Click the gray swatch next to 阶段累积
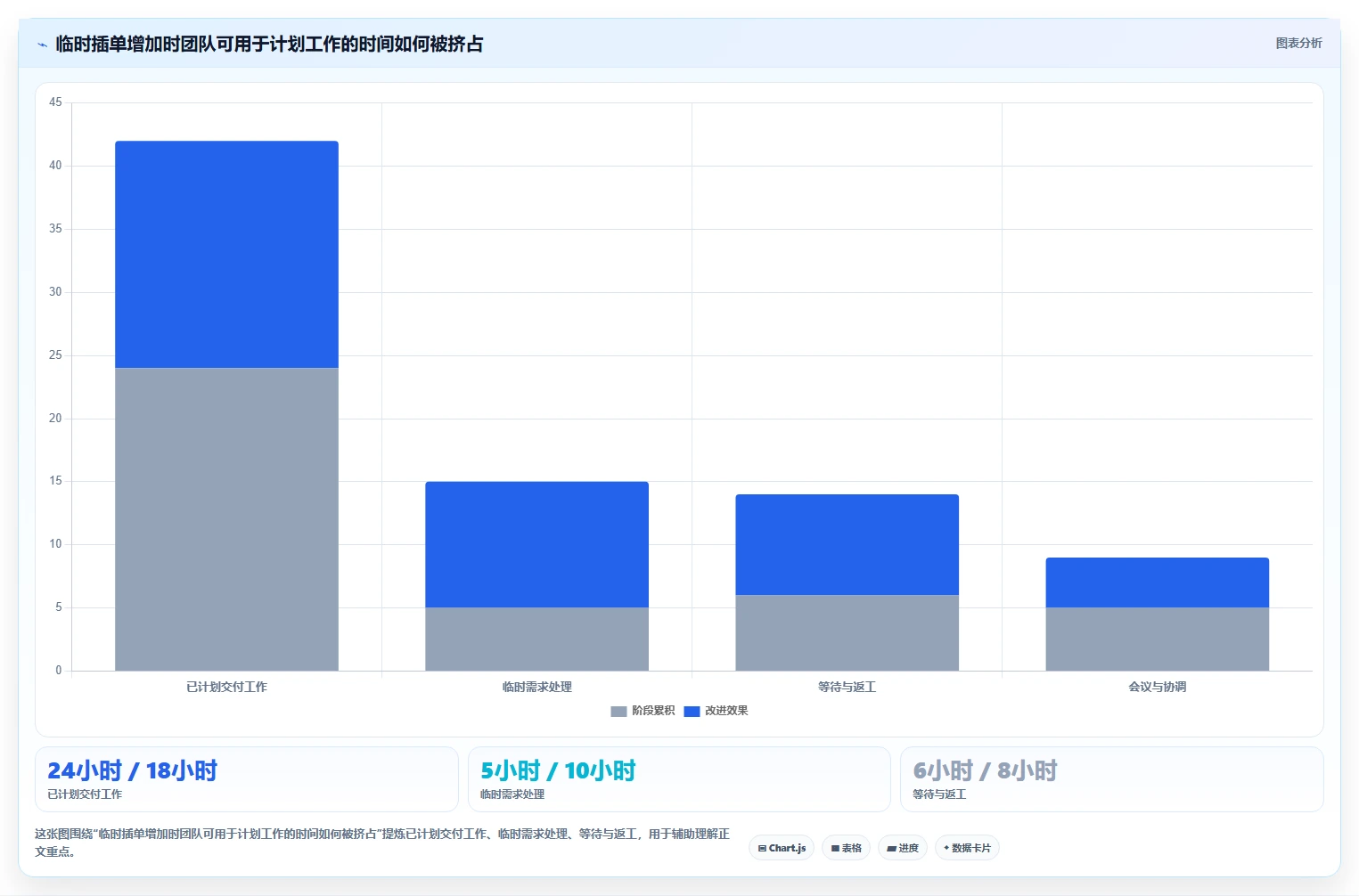Viewport: 1359px width, 896px height. 618,711
